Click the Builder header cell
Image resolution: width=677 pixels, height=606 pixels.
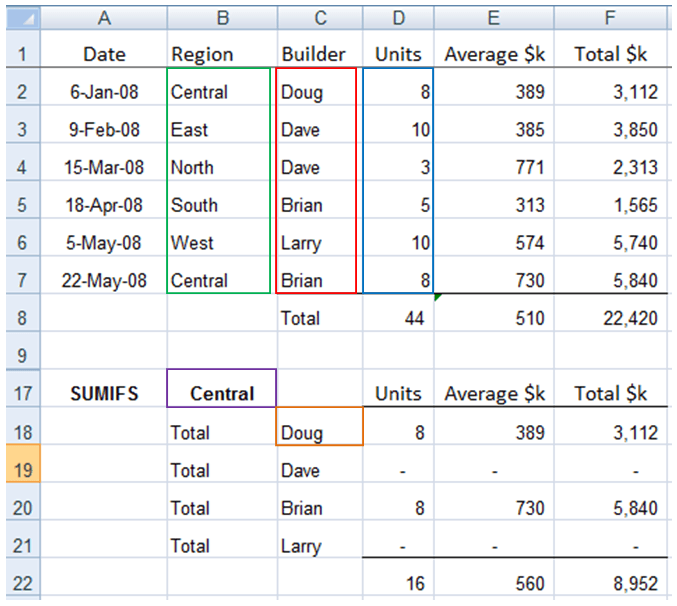[x=320, y=48]
